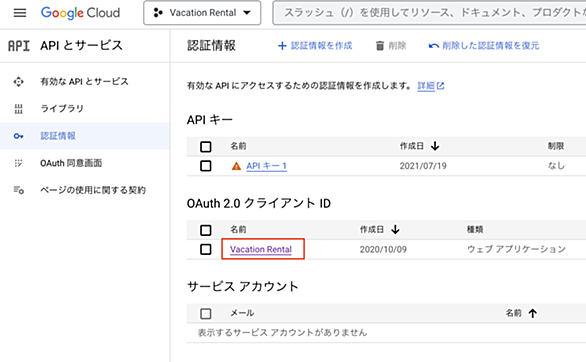Tick the Vacation Rental client checkbox
Image resolution: width=586 pixels, height=362 pixels.
(206, 249)
